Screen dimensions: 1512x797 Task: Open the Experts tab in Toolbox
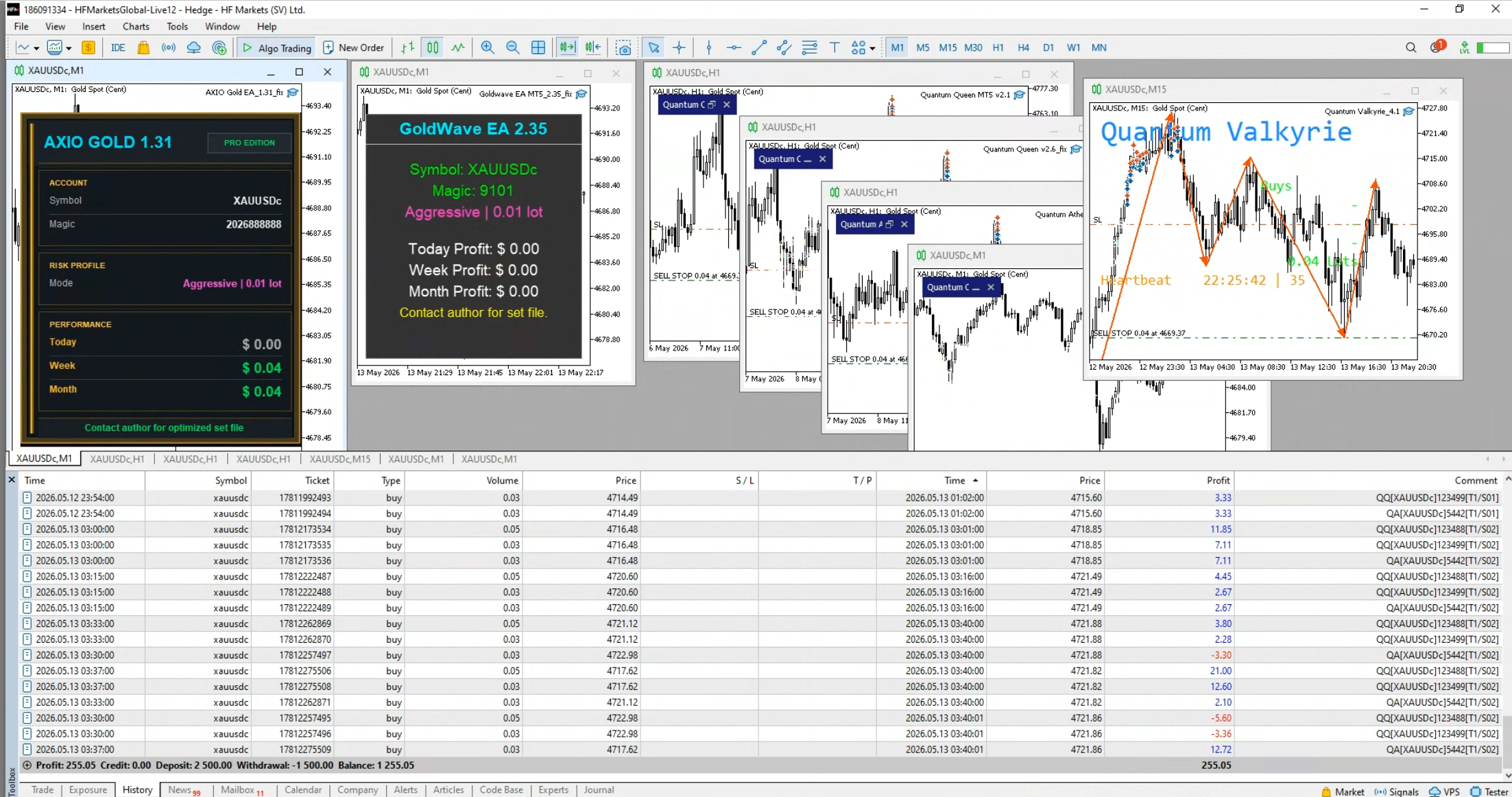pos(553,789)
